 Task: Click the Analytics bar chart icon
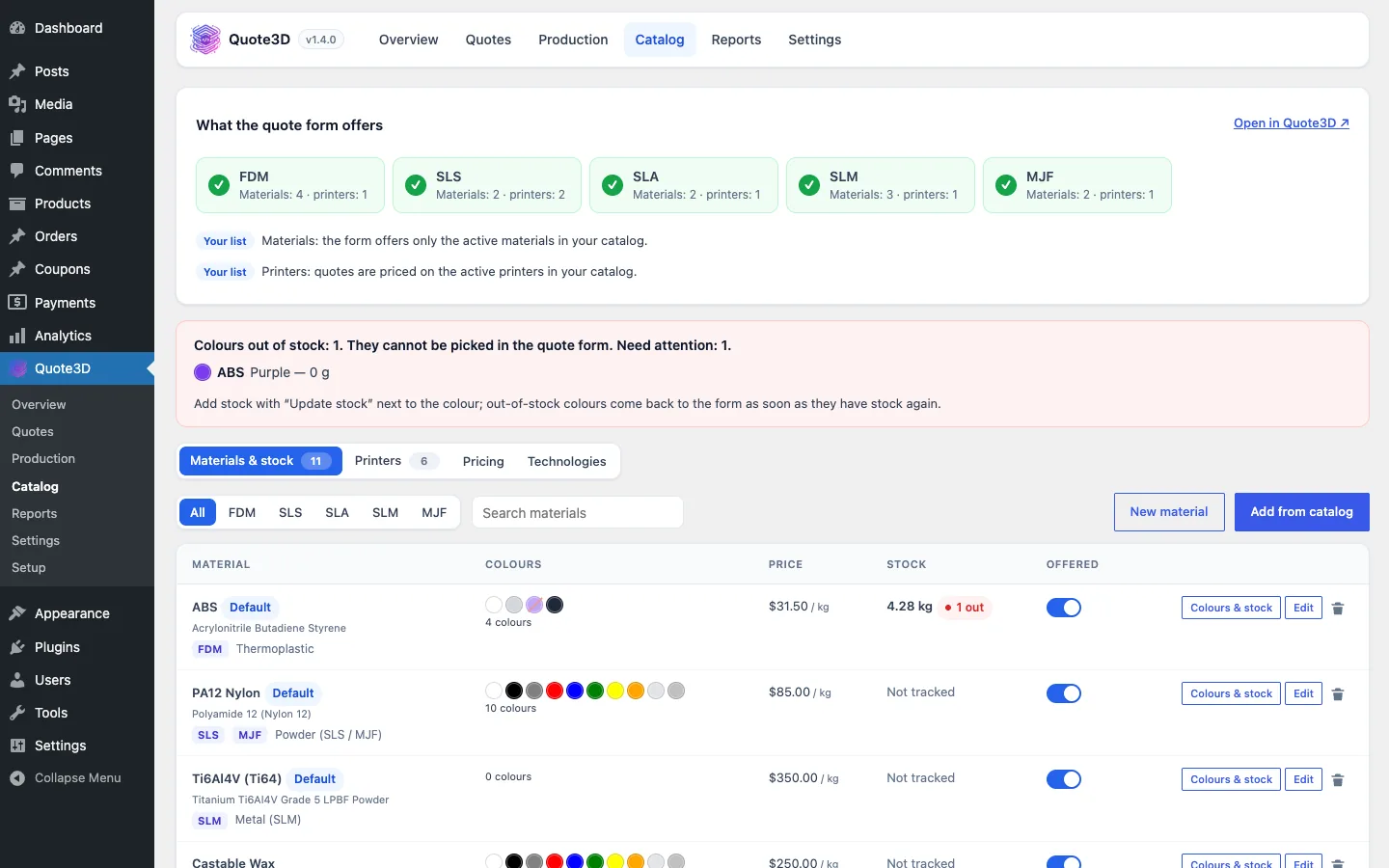coord(17,336)
